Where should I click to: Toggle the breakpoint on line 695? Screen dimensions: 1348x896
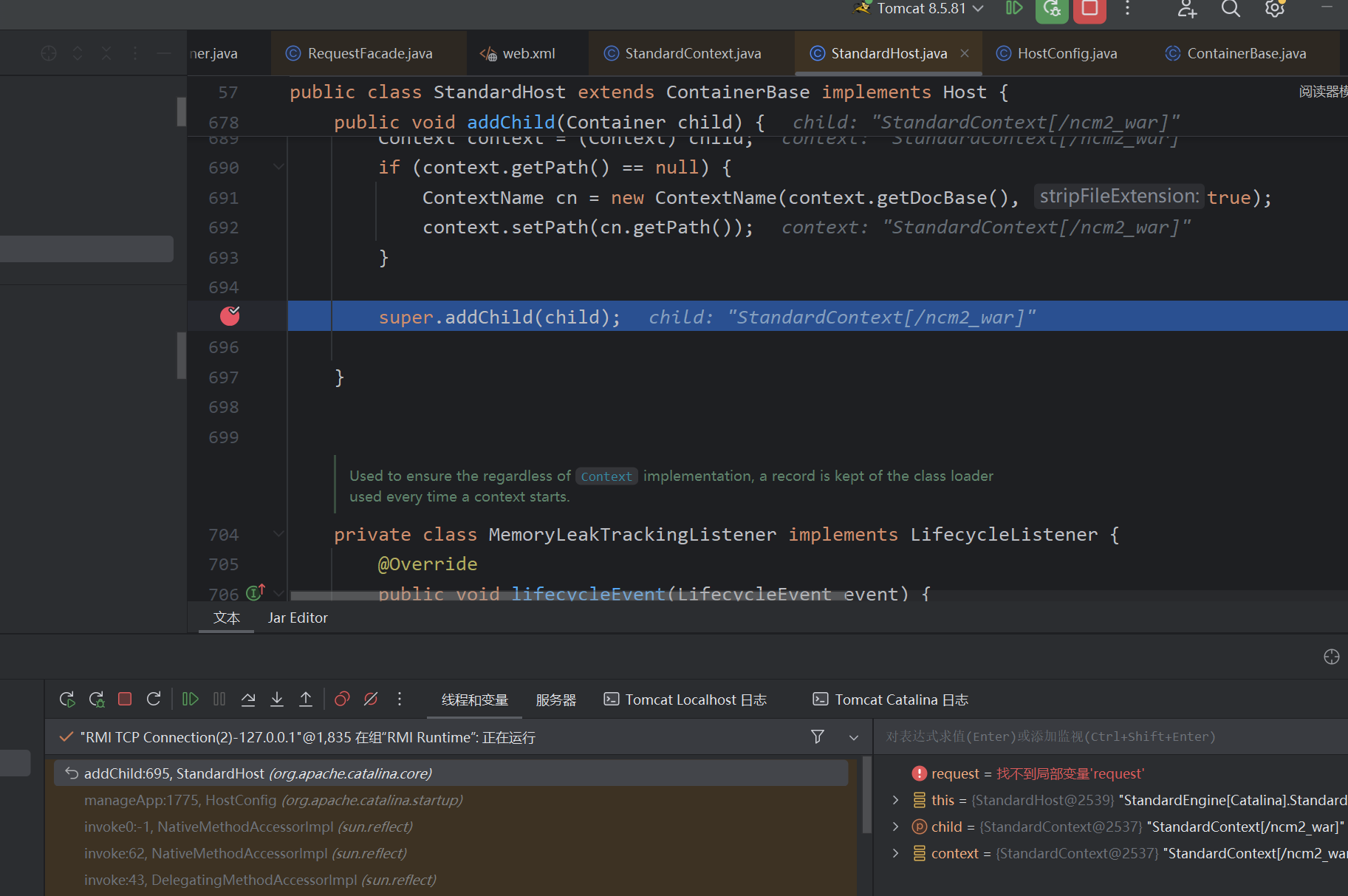click(x=230, y=316)
